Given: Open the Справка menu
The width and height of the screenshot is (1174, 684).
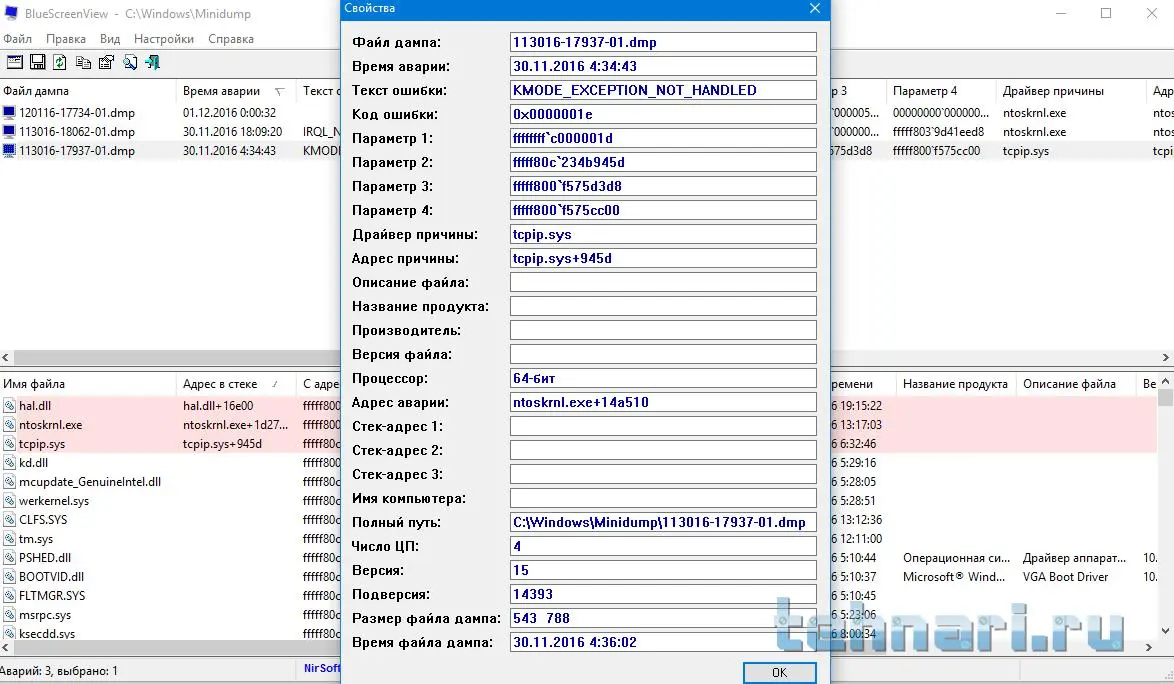Looking at the screenshot, I should [x=231, y=39].
